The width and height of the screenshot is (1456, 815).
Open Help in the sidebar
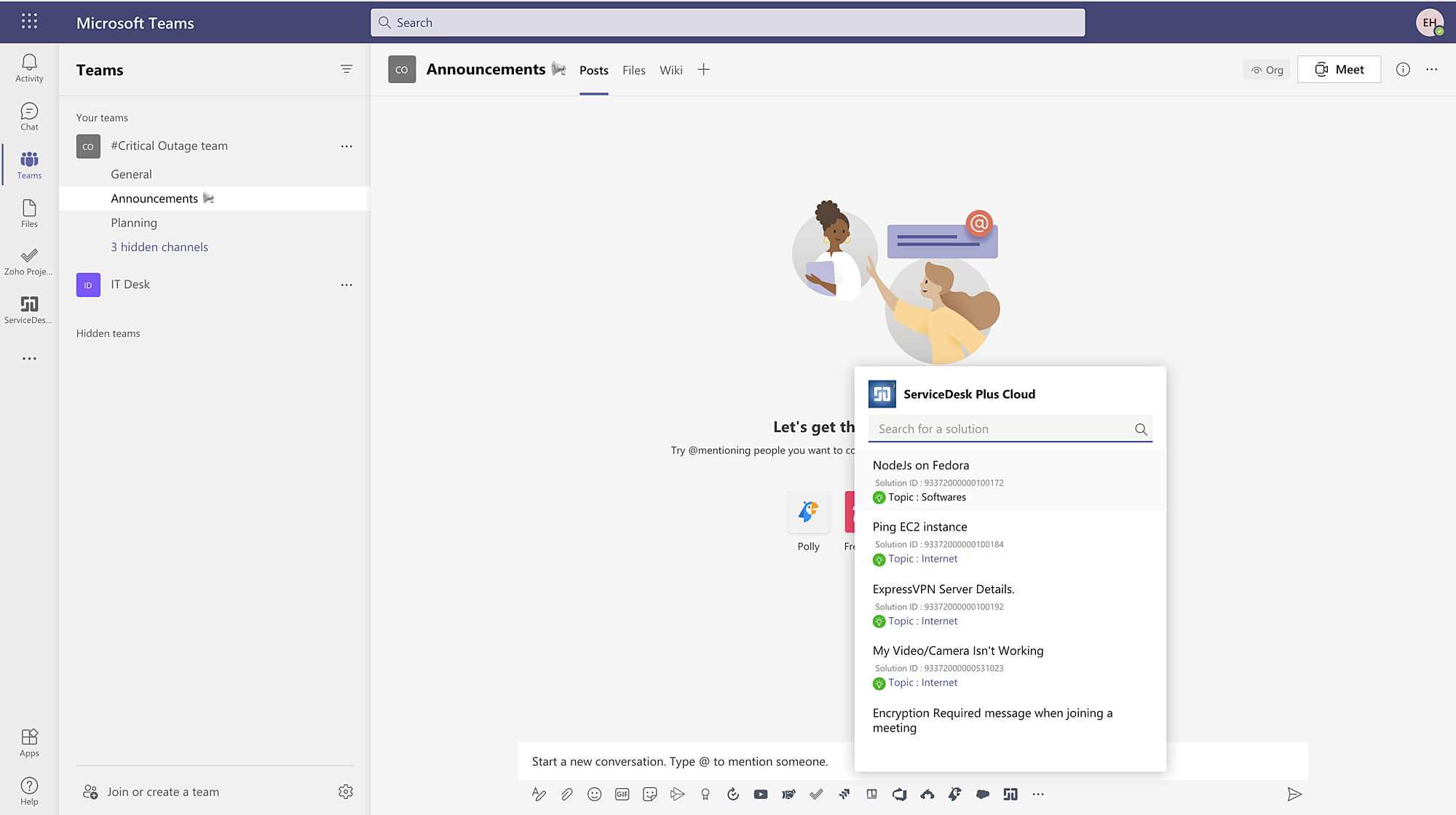[x=29, y=792]
